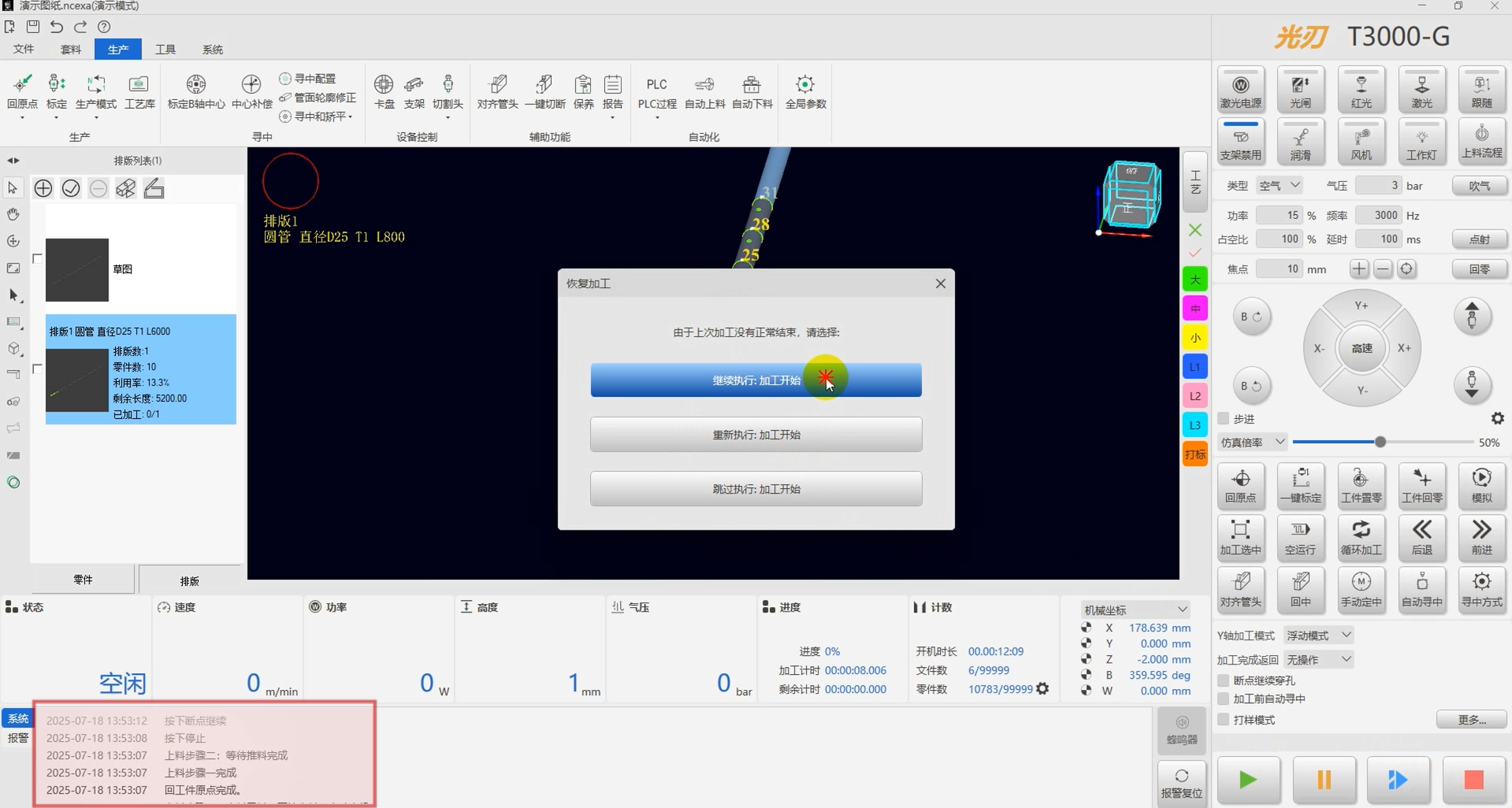Toggle the 红光 red light button
The width and height of the screenshot is (1512, 808).
(x=1362, y=90)
